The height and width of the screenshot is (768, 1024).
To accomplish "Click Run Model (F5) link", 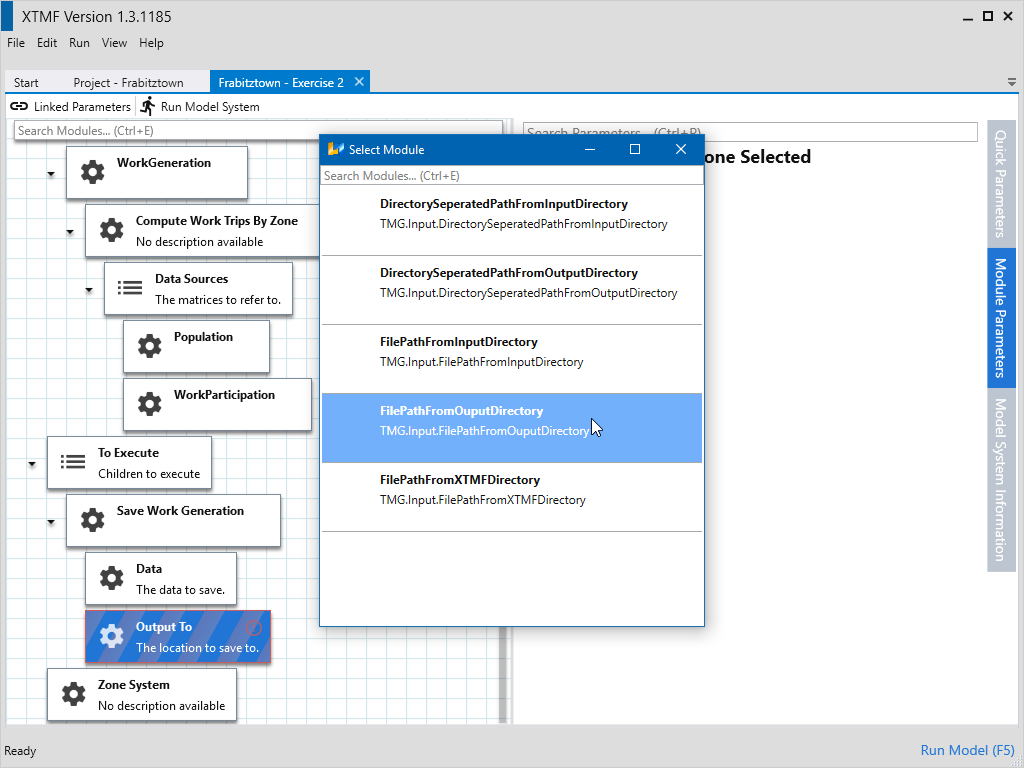I will [x=967, y=750].
